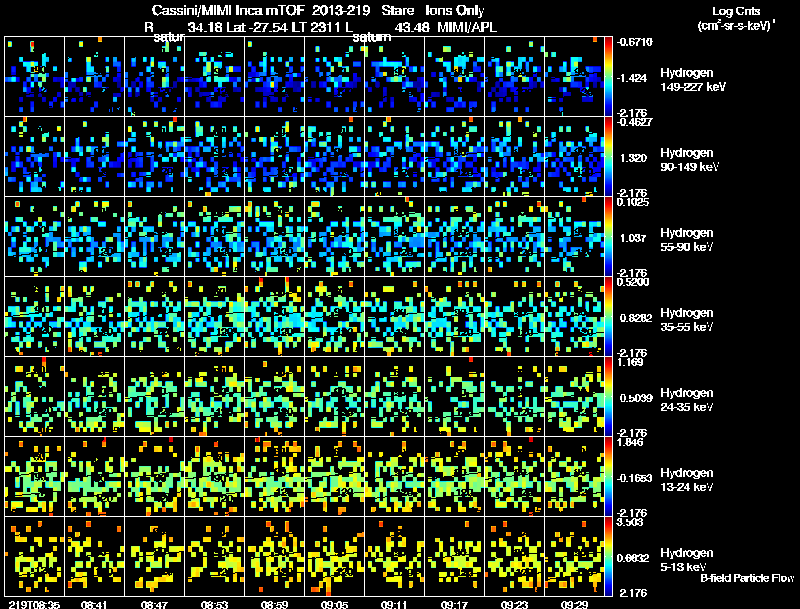
Task: Select the 55-90 keV panel at 08:53
Action: (x=214, y=237)
